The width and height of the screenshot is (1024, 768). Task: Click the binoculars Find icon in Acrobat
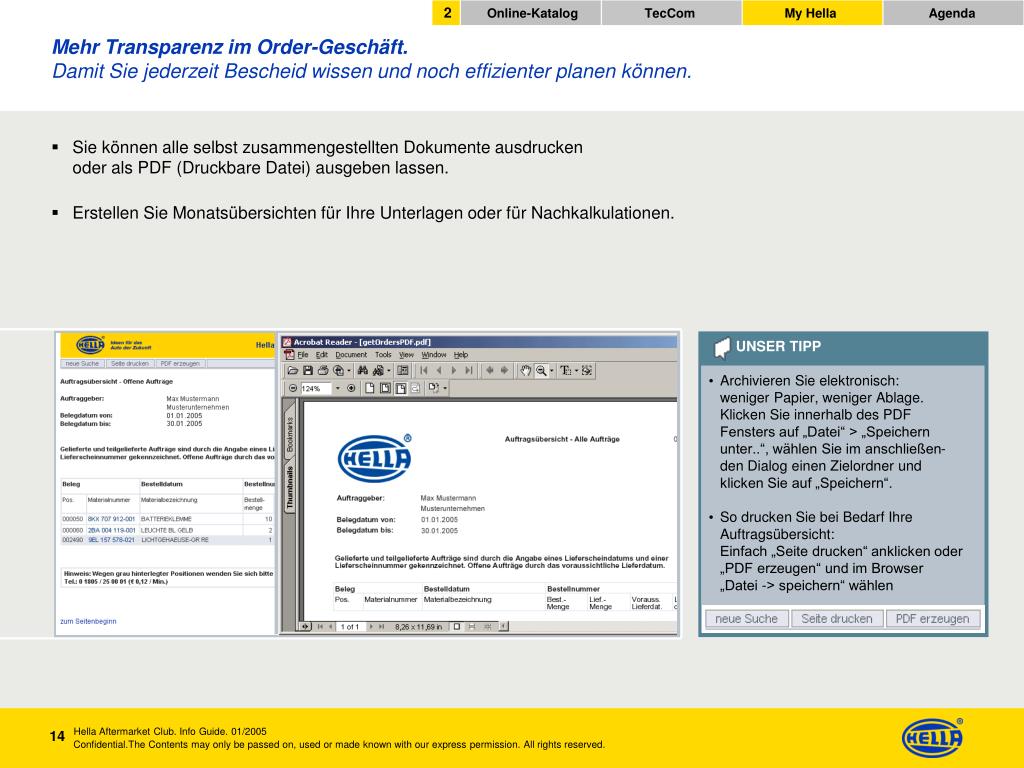pos(362,370)
